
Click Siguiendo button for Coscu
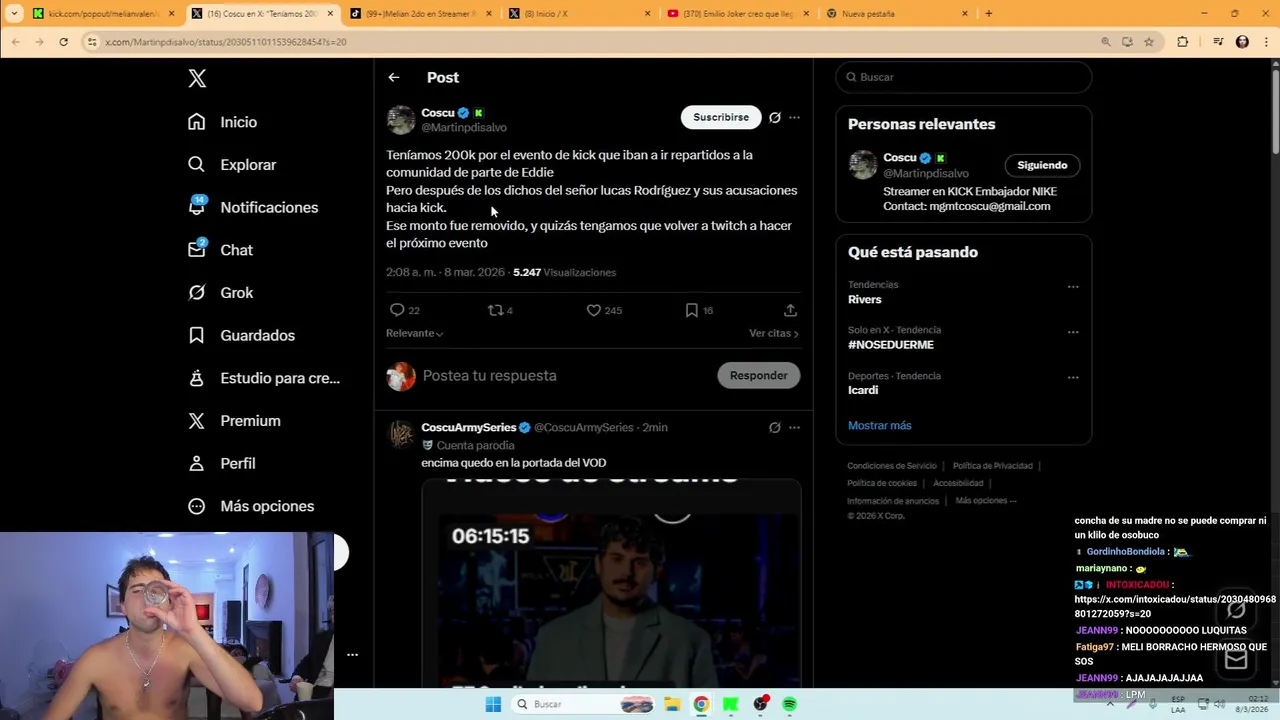click(x=1042, y=165)
